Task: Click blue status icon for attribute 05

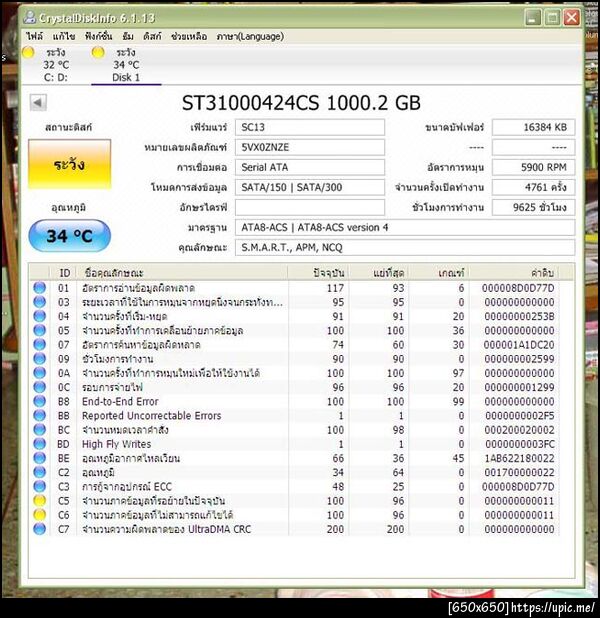Action: pyautogui.click(x=39, y=330)
